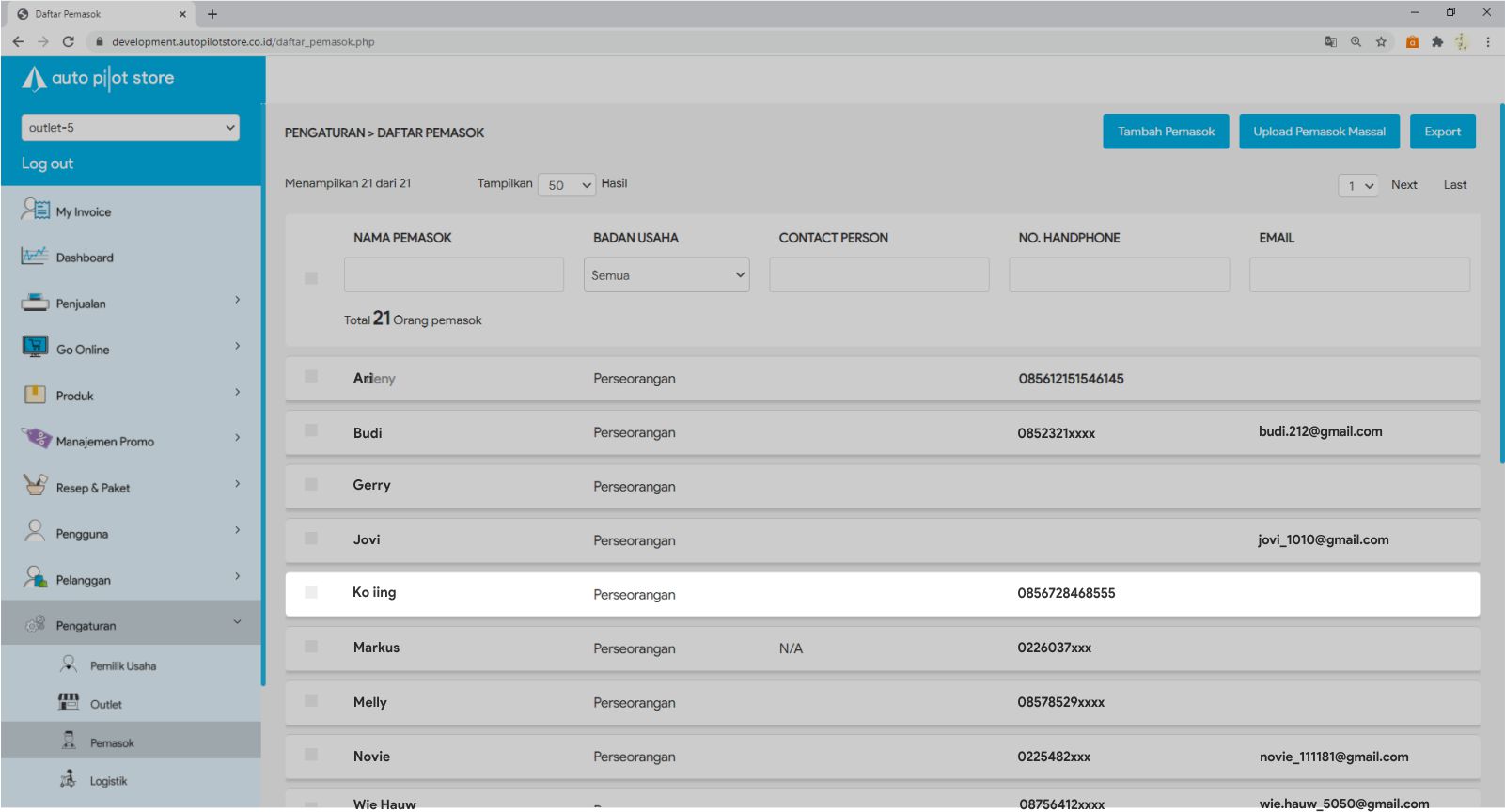Click the Outlet shop icon

pos(69,702)
